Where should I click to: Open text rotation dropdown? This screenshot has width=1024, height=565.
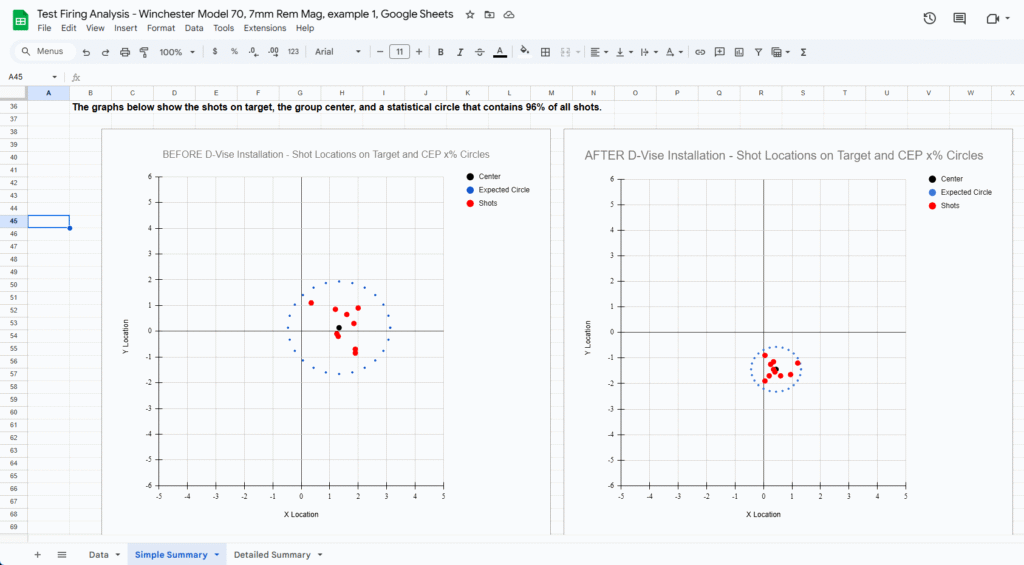(x=674, y=52)
